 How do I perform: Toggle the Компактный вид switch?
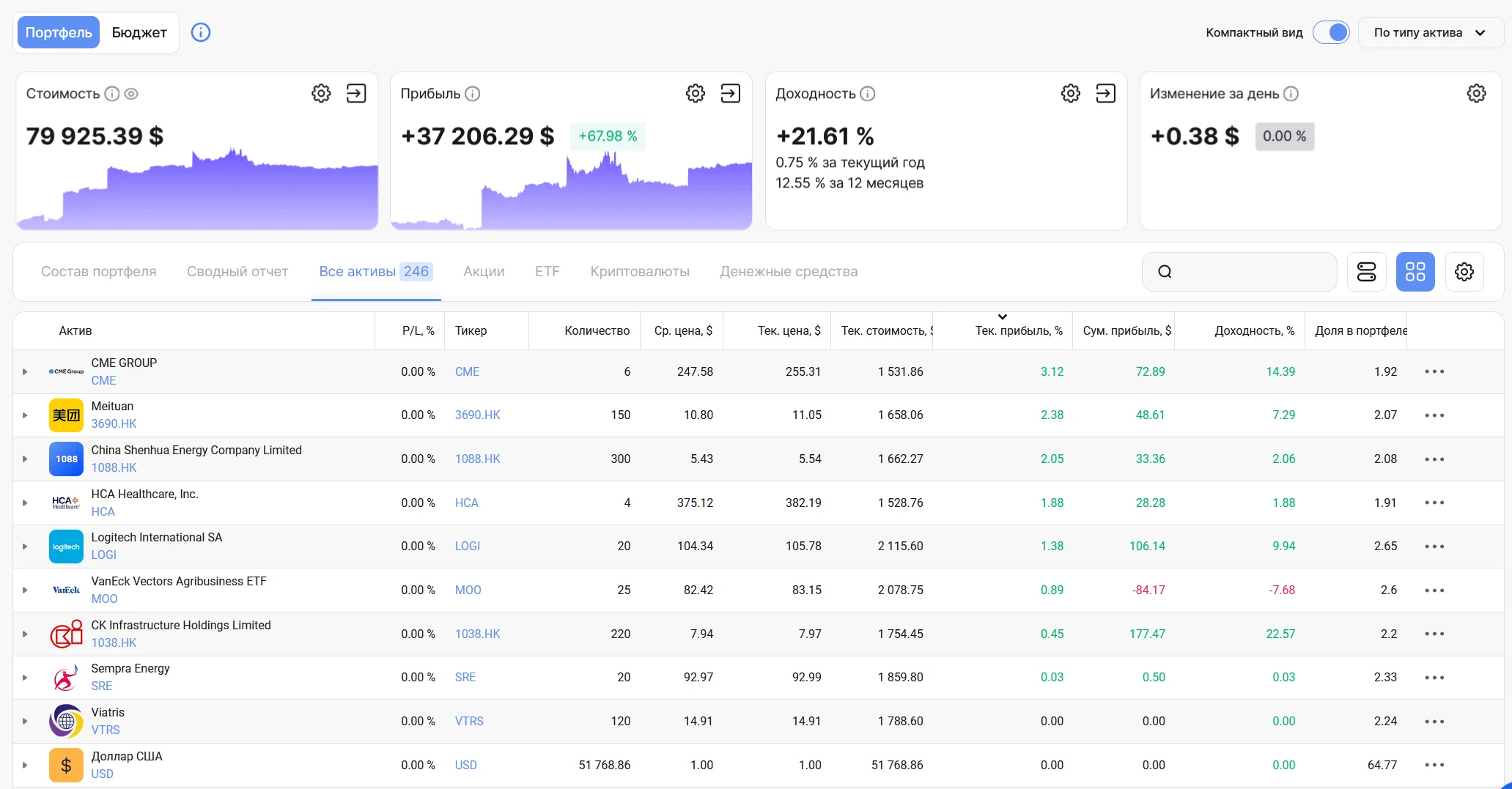(x=1331, y=32)
